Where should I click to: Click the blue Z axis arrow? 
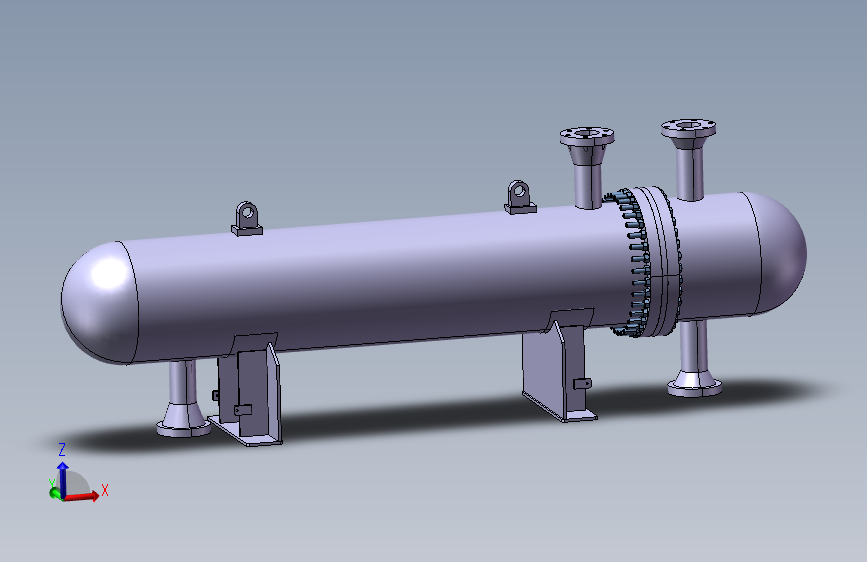click(62, 478)
